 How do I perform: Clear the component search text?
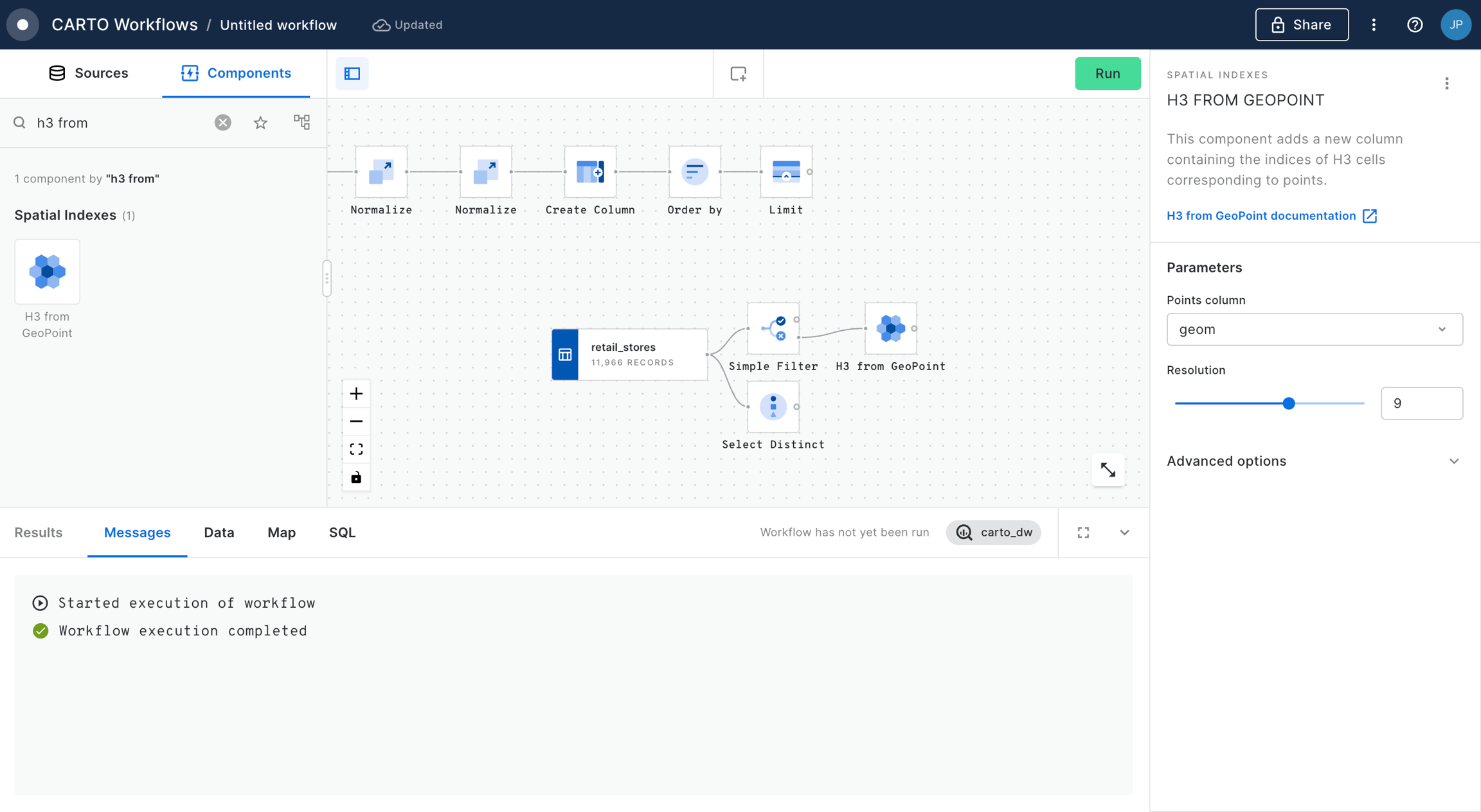click(222, 122)
